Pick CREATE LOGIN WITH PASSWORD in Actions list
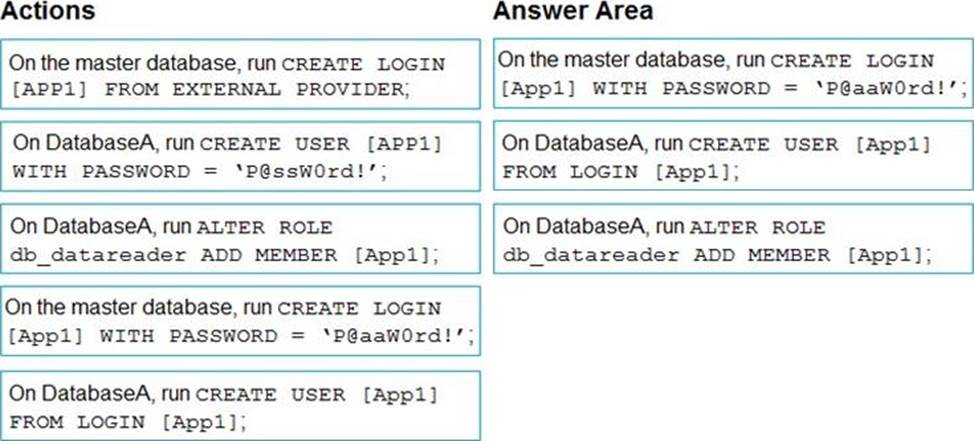974x441 pixels. click(240, 320)
